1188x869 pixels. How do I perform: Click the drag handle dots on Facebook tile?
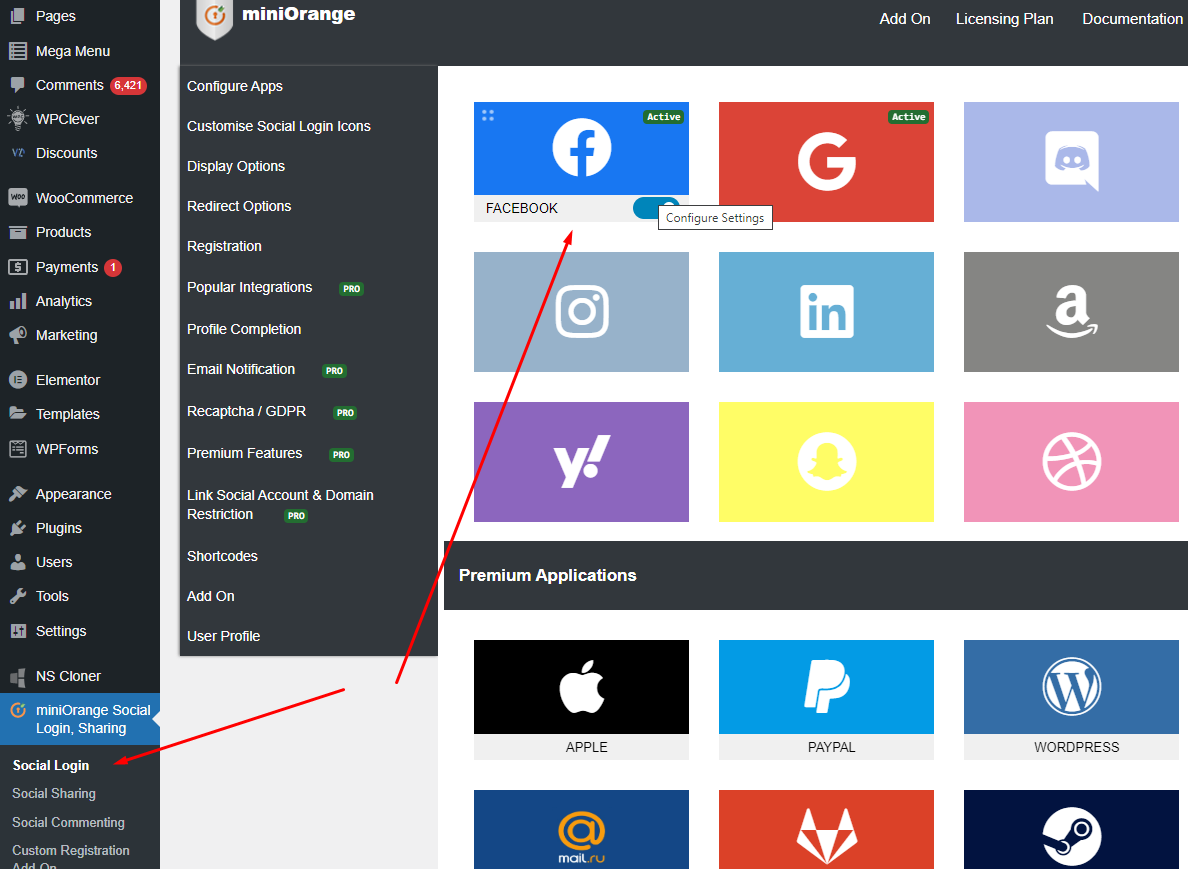[488, 115]
